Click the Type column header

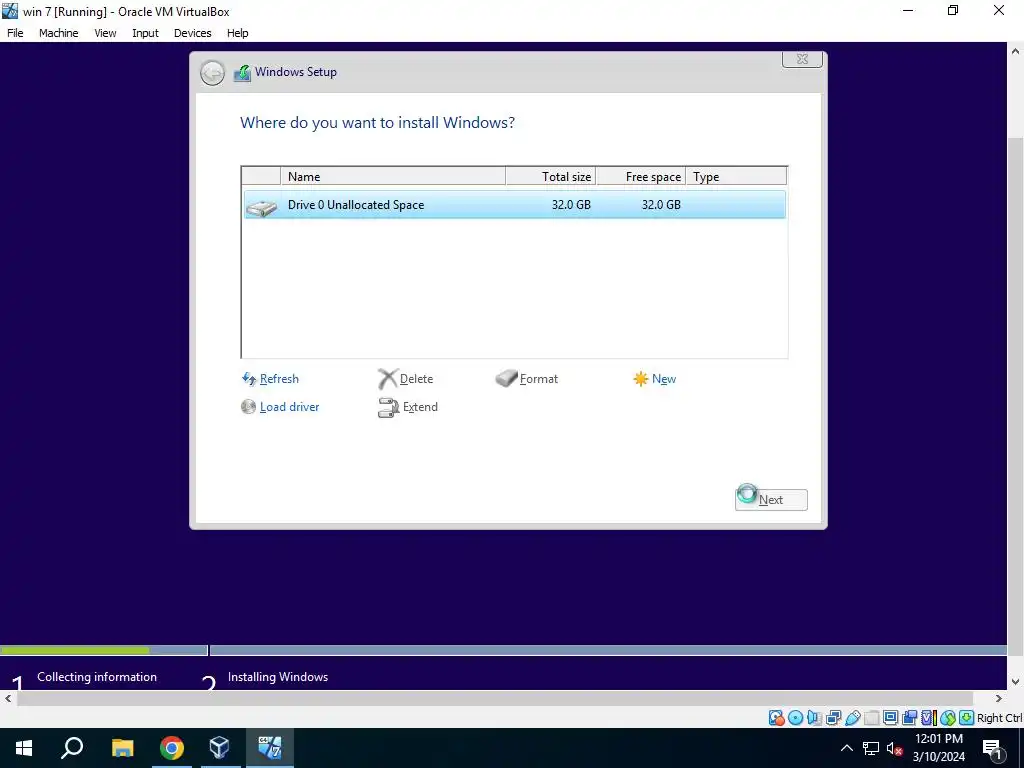pyautogui.click(x=737, y=176)
